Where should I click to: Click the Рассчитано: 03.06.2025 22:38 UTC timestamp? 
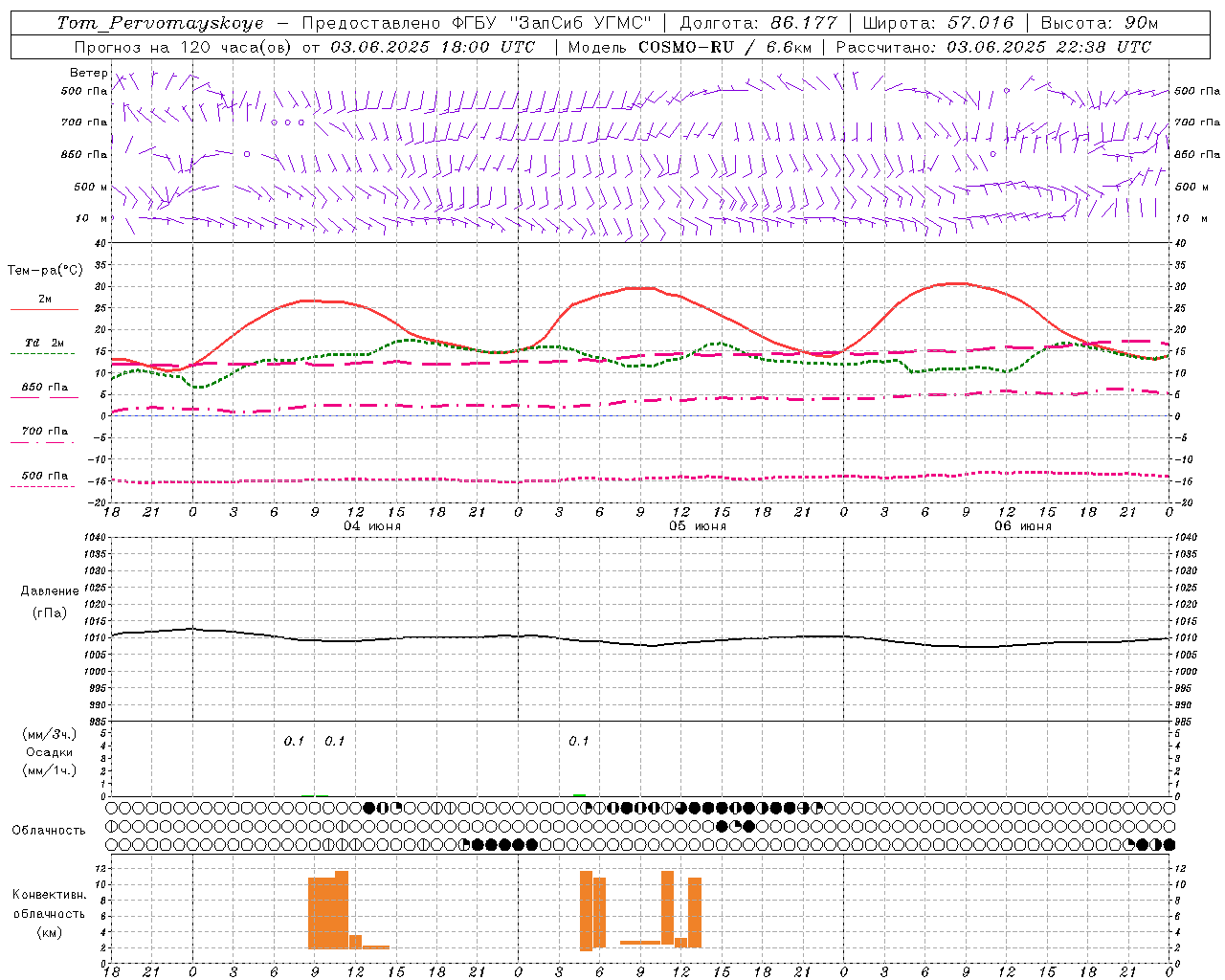pos(993,47)
